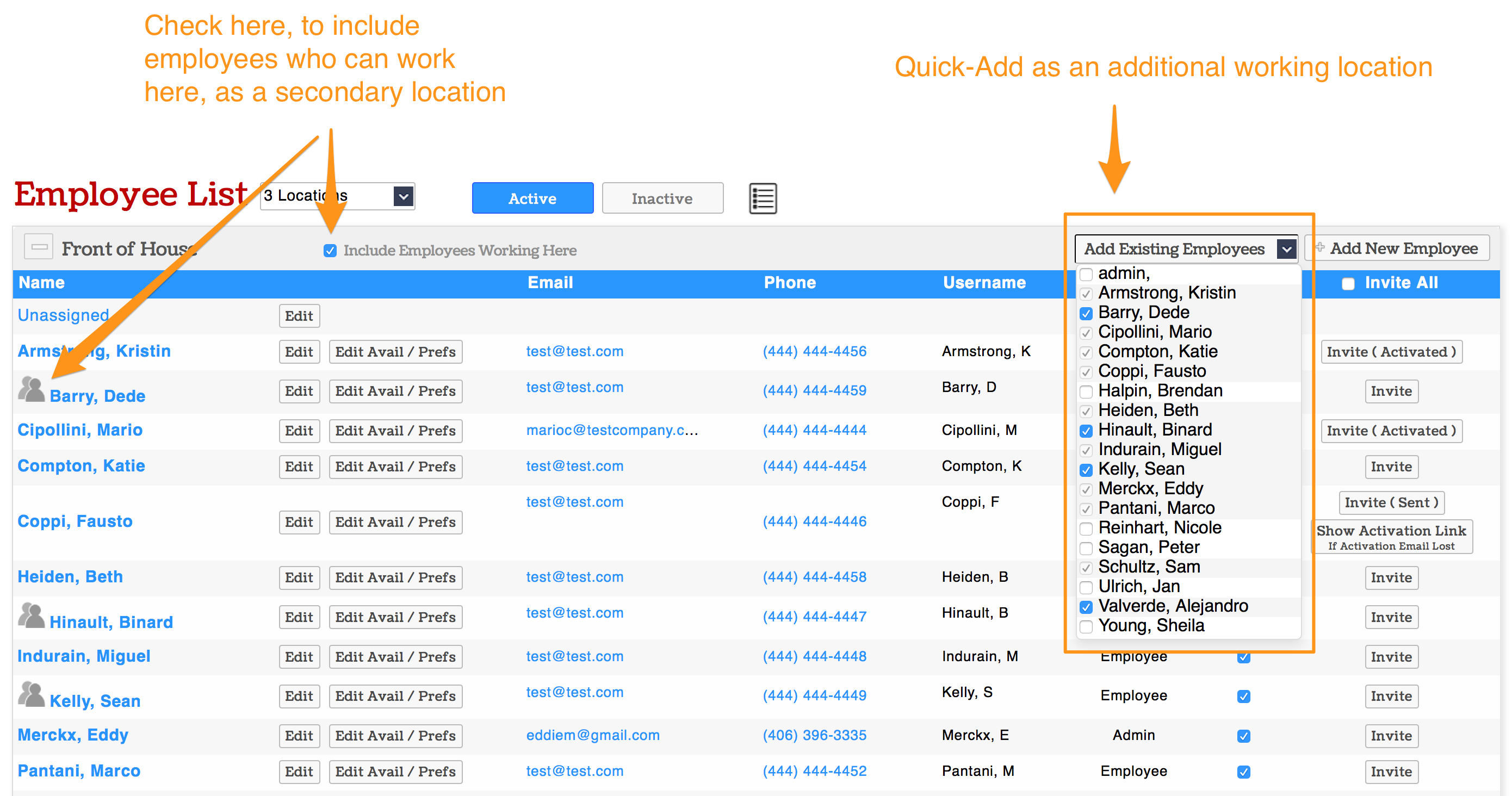
Task: Click Edit Avail / Prefs for Cipollini, Mario
Action: (395, 431)
